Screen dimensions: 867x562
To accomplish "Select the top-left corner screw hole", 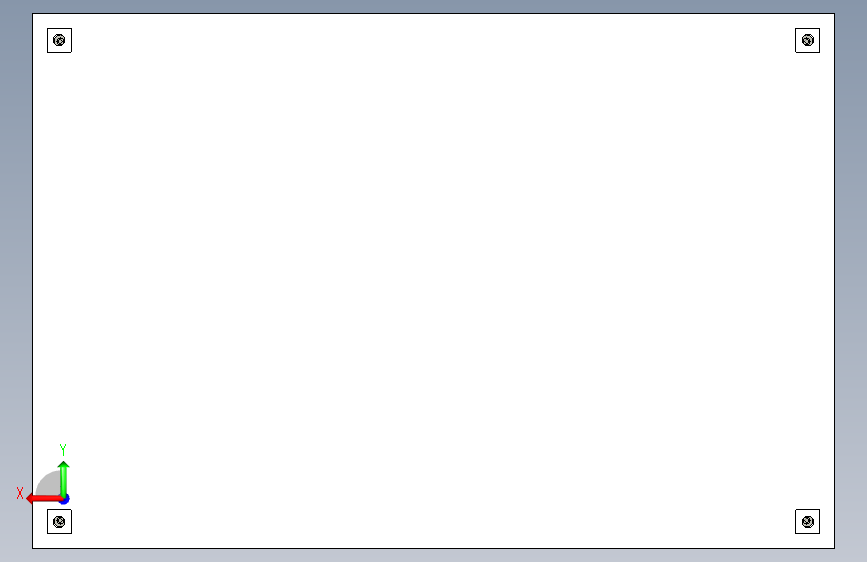I will (59, 40).
